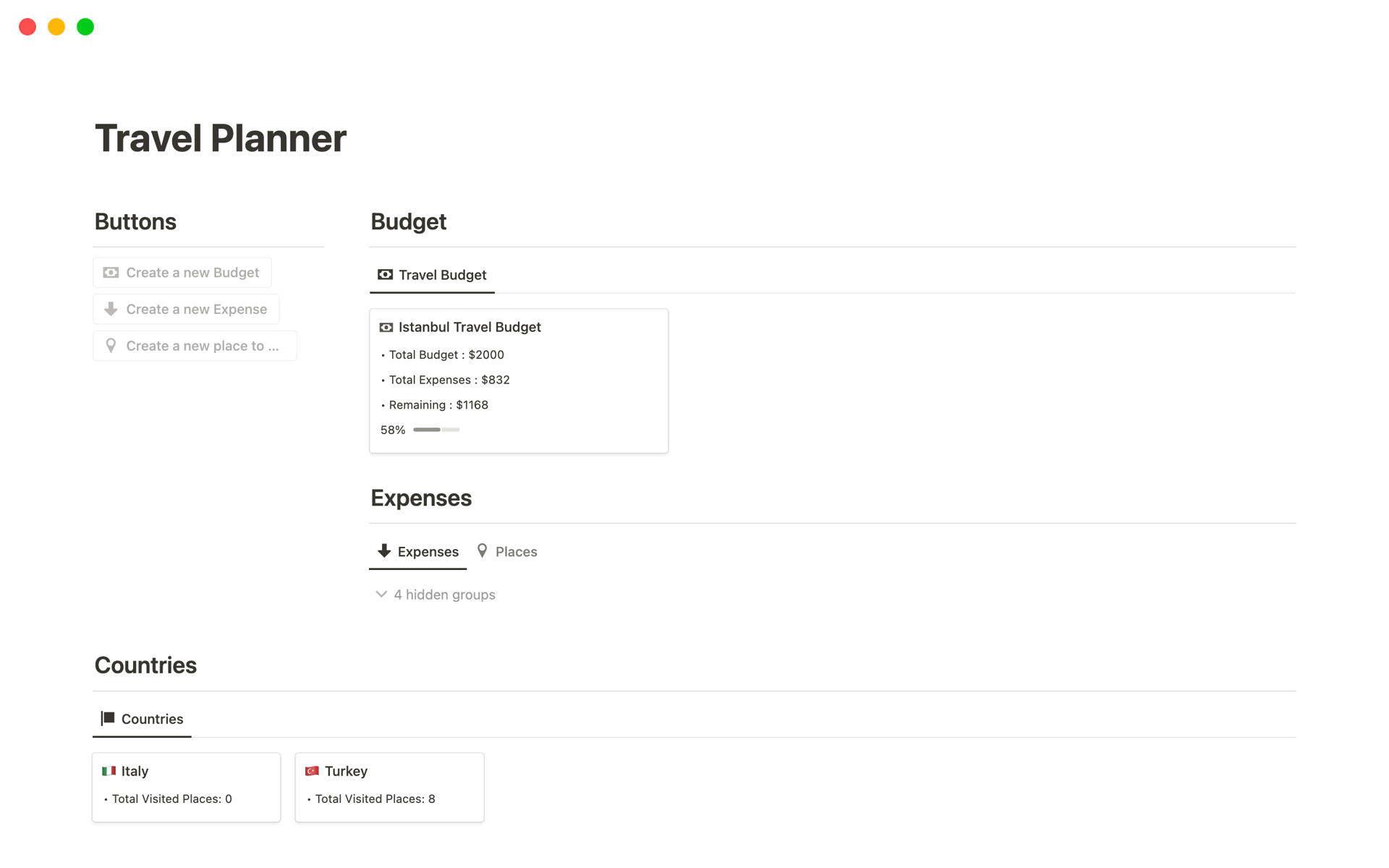The width and height of the screenshot is (1389, 868).
Task: Click the Turkey flag icon on the Turkey card
Action: [x=312, y=771]
